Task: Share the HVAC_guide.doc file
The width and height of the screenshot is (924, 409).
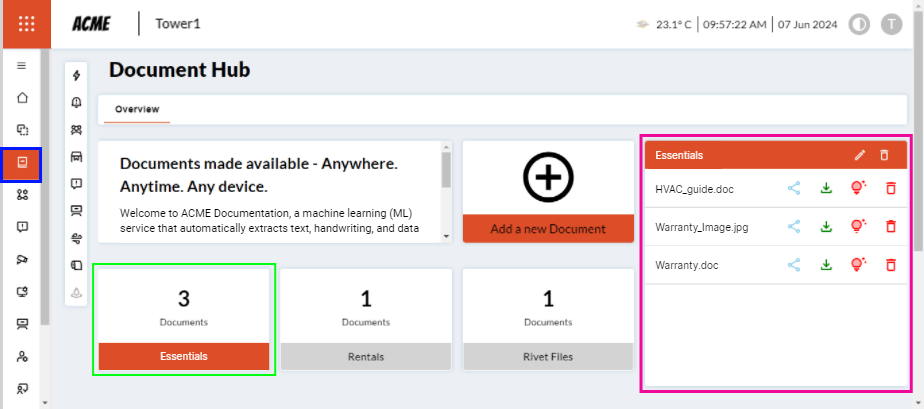Action: 794,187
